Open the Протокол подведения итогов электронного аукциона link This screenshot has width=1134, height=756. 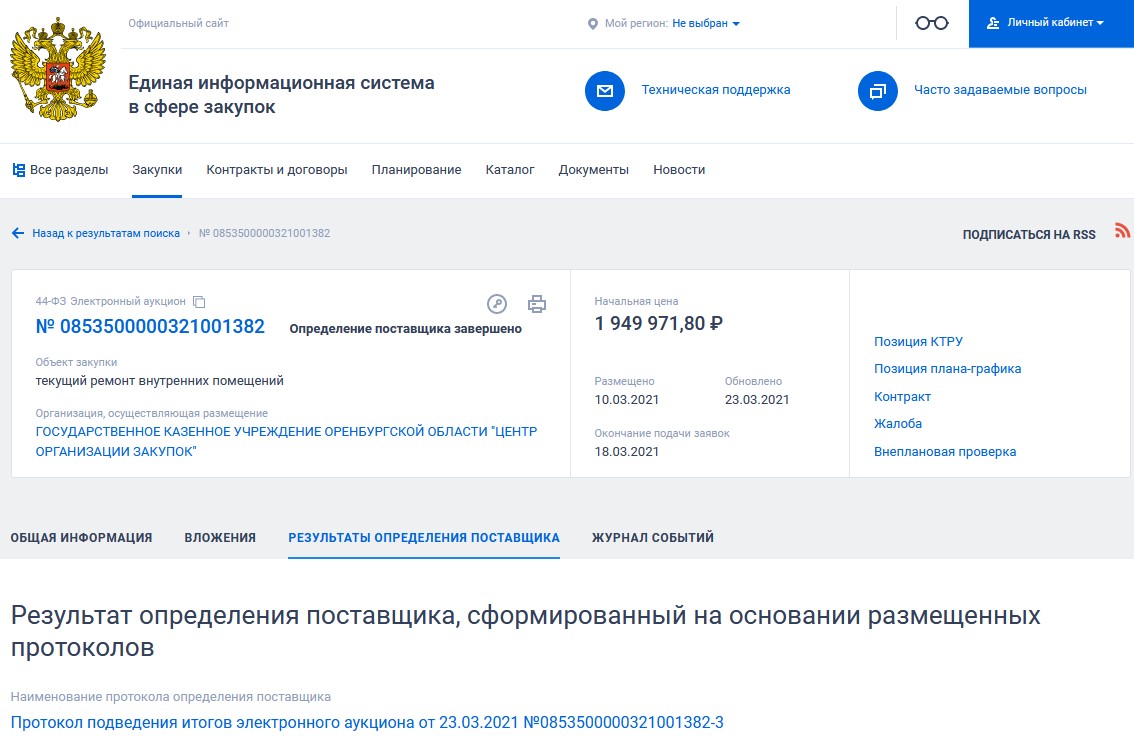(x=367, y=722)
